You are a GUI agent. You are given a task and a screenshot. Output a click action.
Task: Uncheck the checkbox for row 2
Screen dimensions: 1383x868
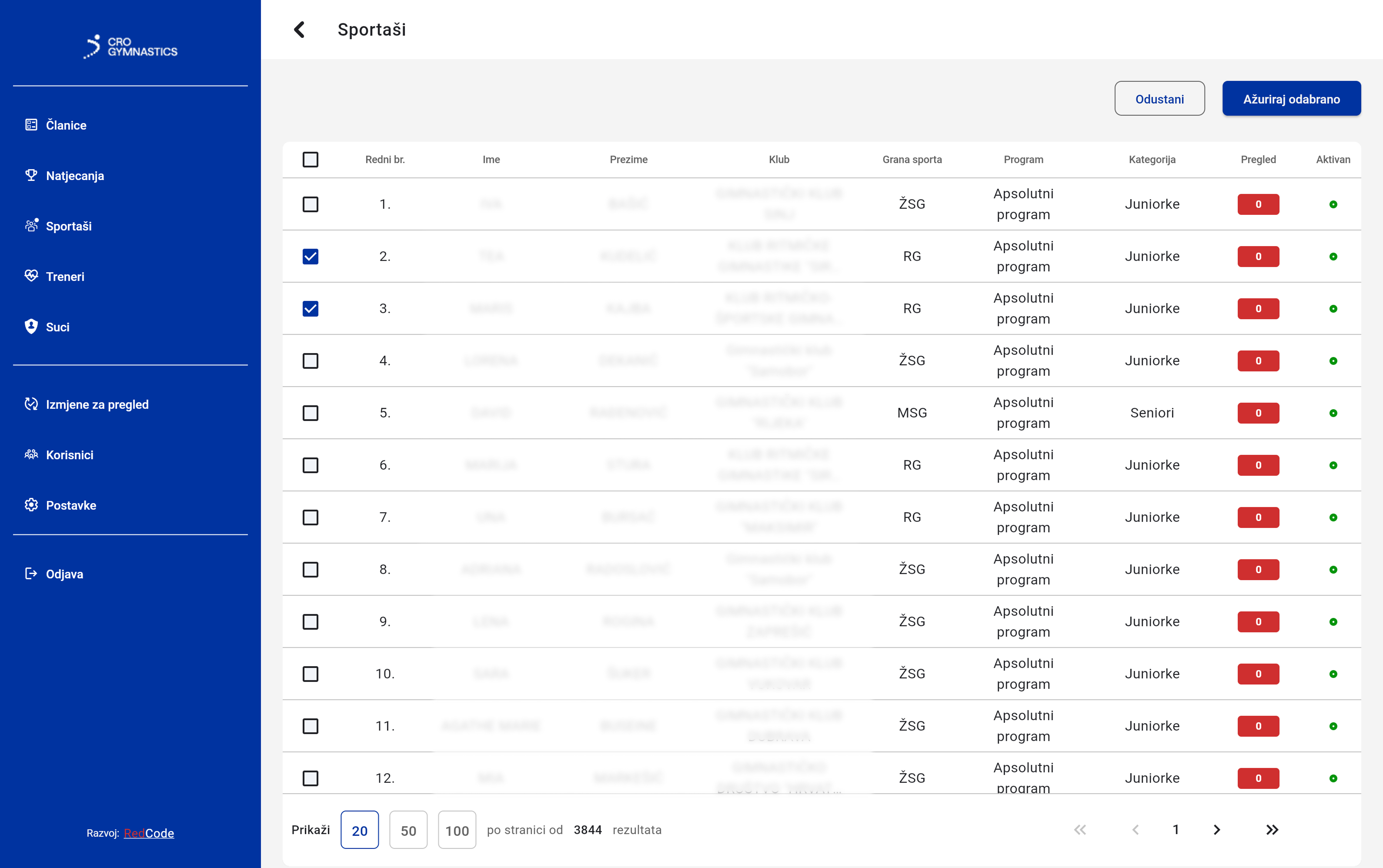tap(310, 256)
